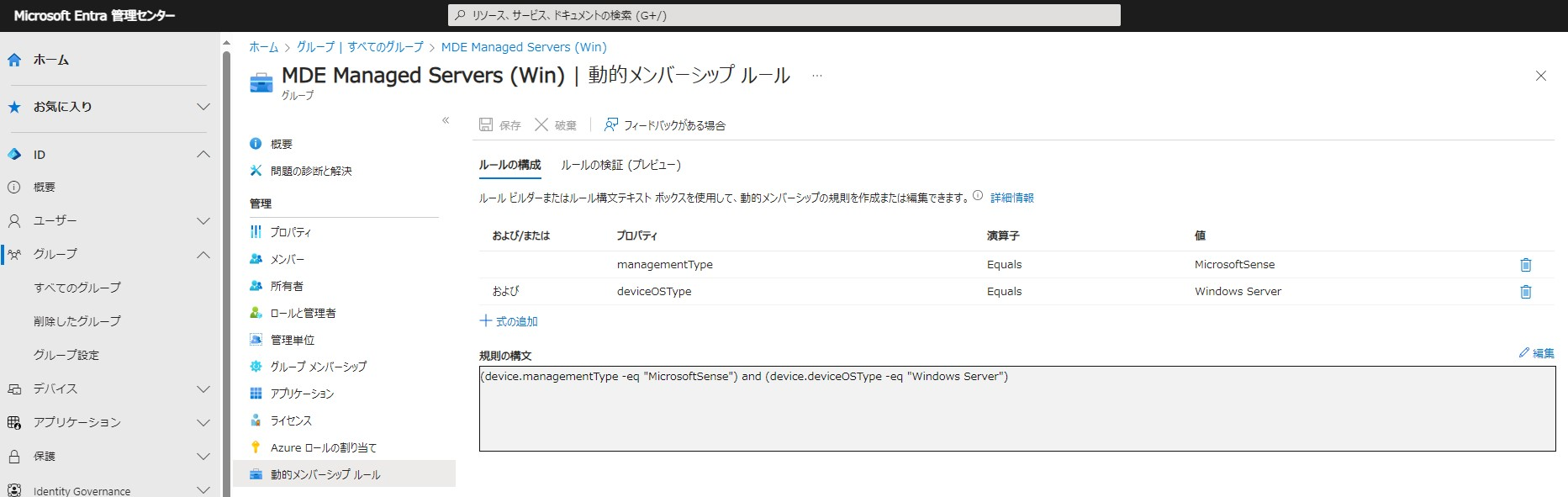Click the 保存 save button
The image size is (1568, 497).
(500, 125)
